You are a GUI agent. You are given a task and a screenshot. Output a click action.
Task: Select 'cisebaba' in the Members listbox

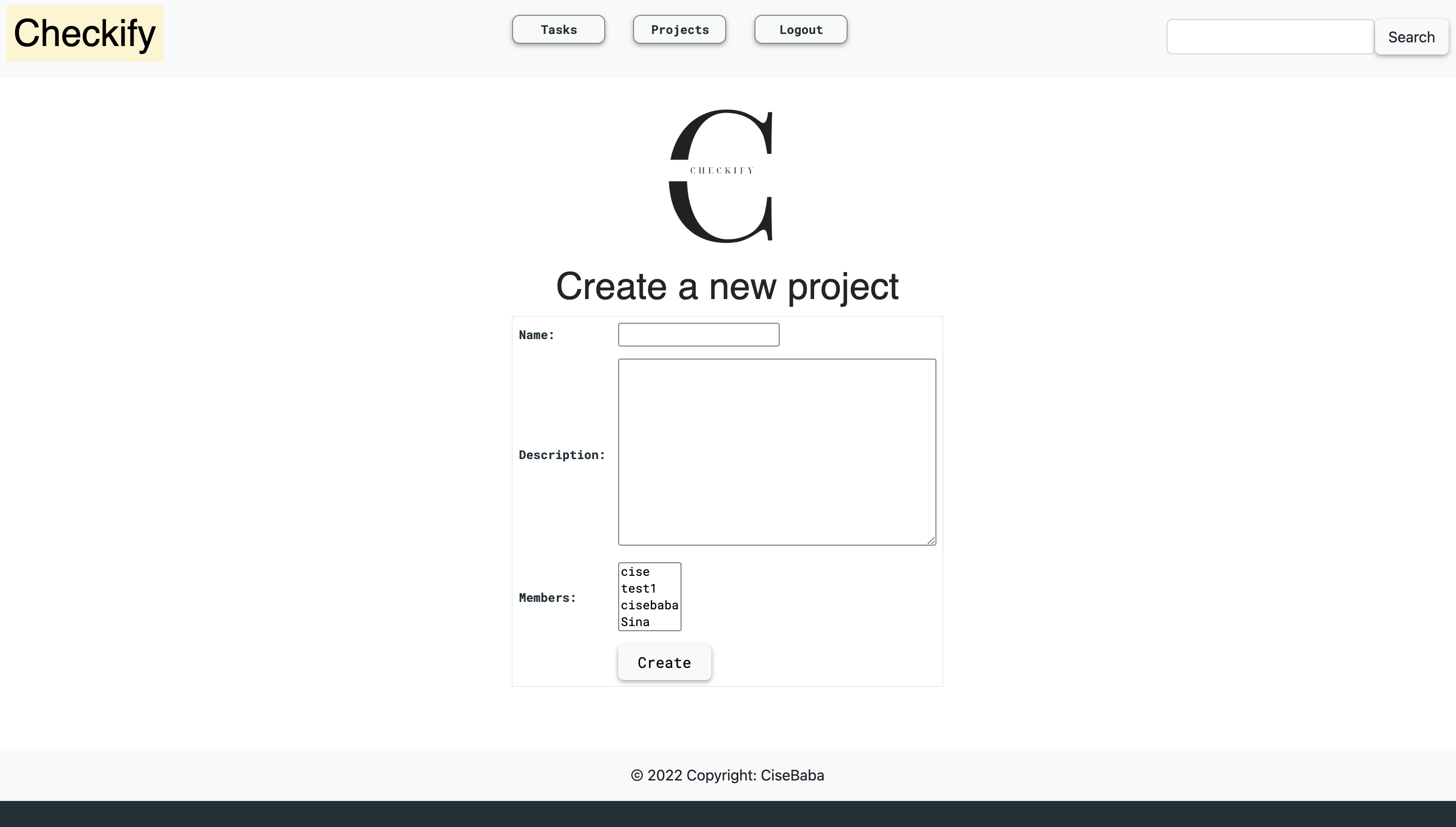(649, 605)
